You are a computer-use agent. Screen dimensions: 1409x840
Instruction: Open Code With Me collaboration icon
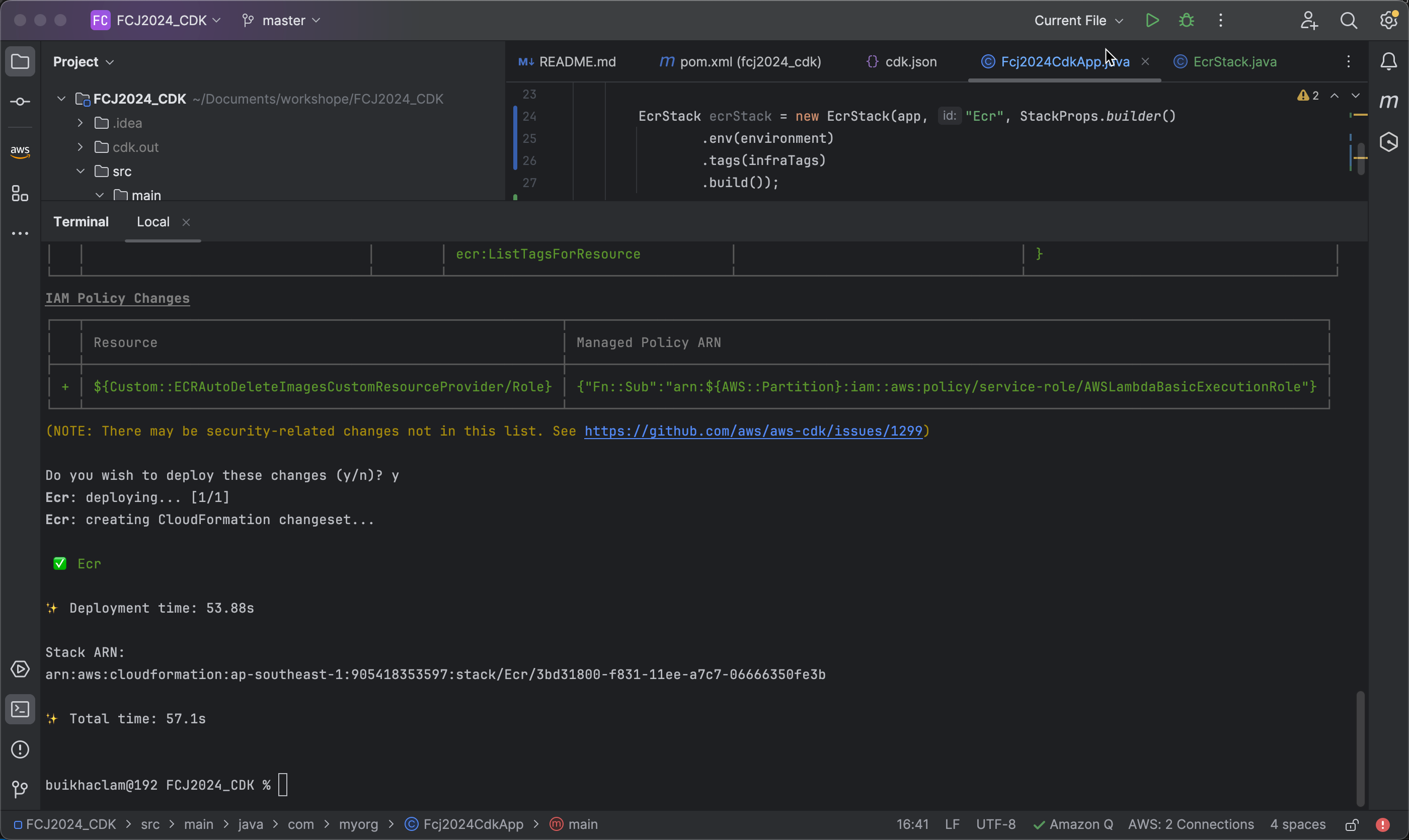coord(1309,21)
